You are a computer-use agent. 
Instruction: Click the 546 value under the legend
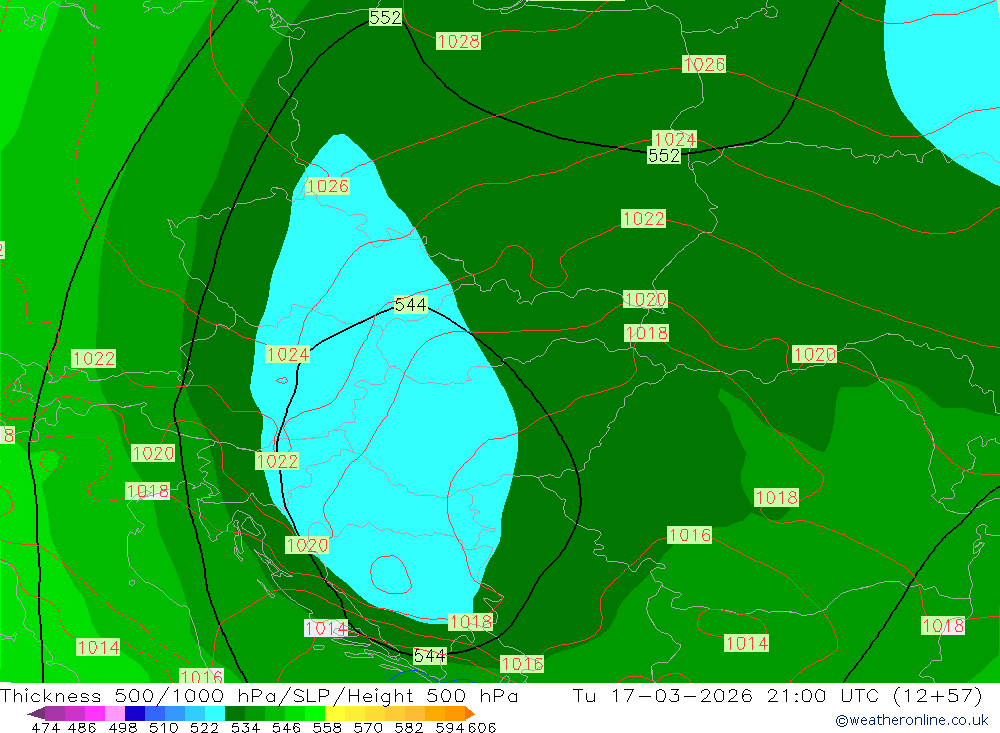click(286, 728)
